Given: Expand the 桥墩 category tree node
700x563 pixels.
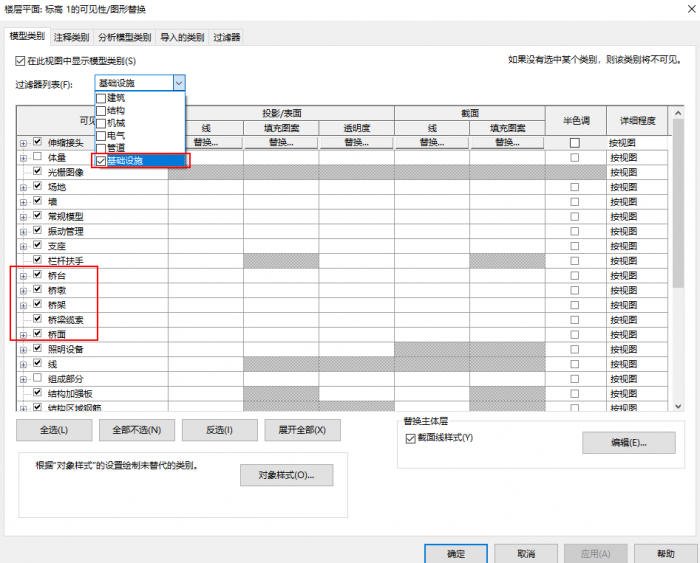Looking at the screenshot, I should 23,290.
